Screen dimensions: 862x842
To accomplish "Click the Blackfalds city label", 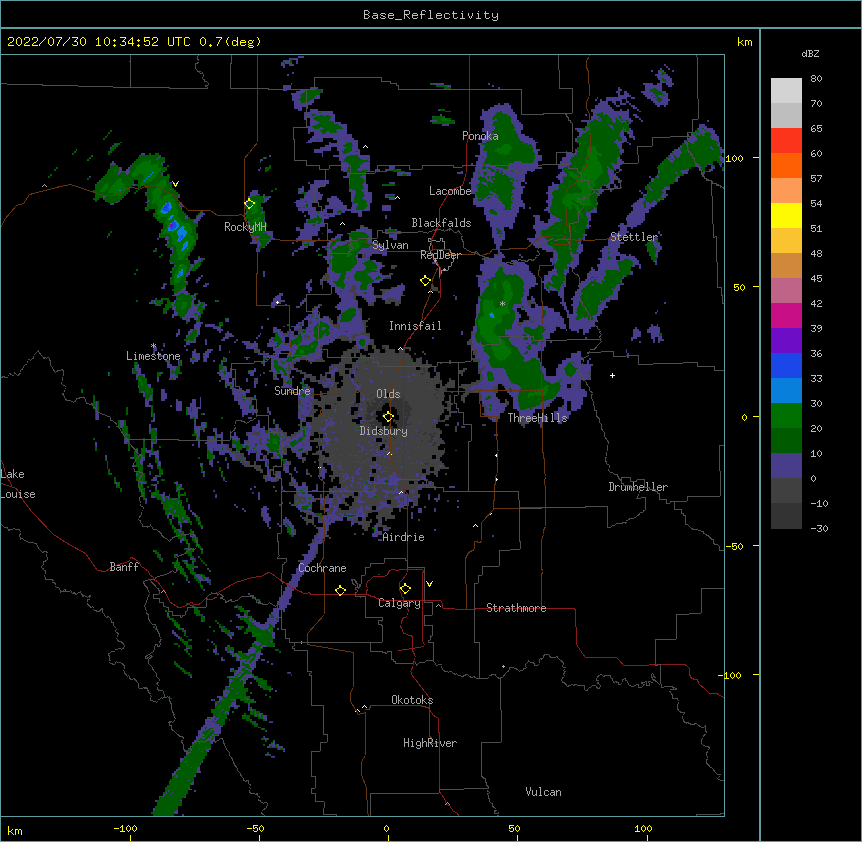I will point(441,223).
